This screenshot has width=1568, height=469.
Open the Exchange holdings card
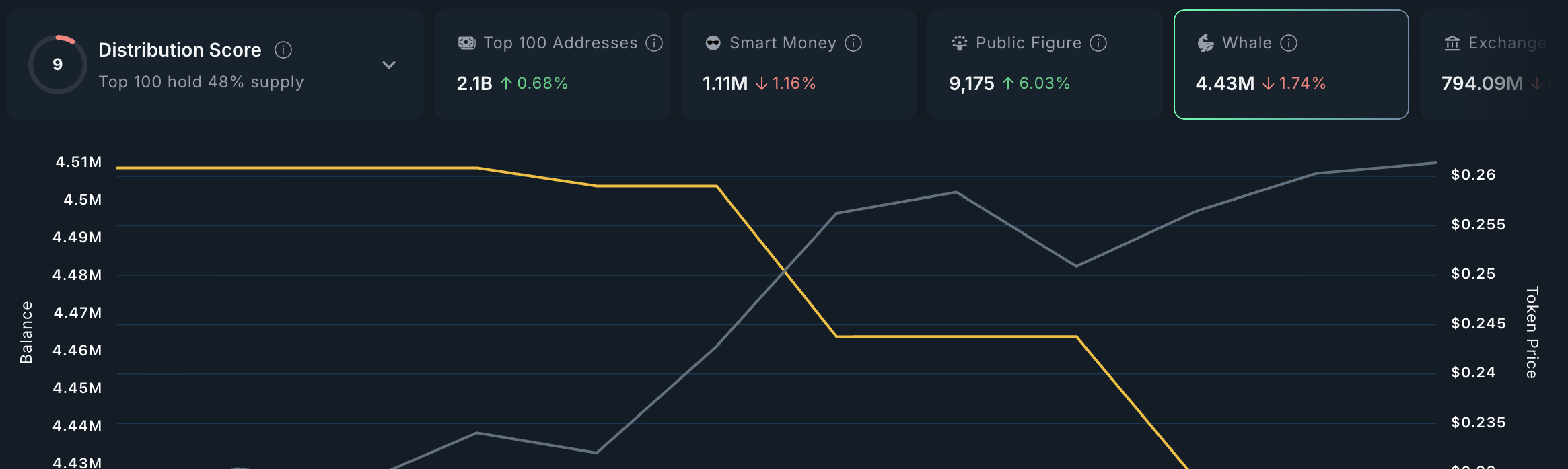[1494, 65]
